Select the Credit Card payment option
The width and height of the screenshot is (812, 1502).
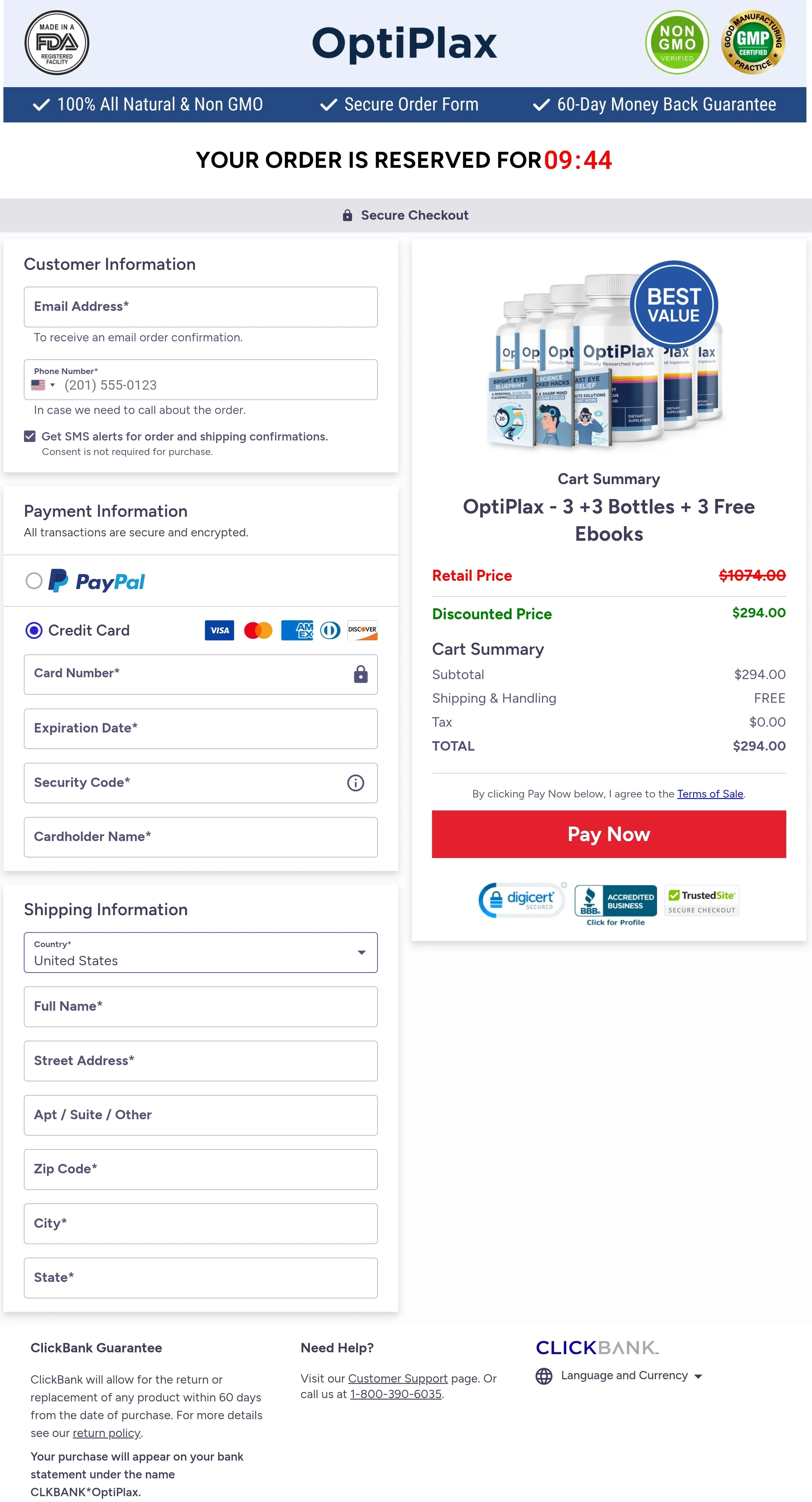click(x=34, y=630)
